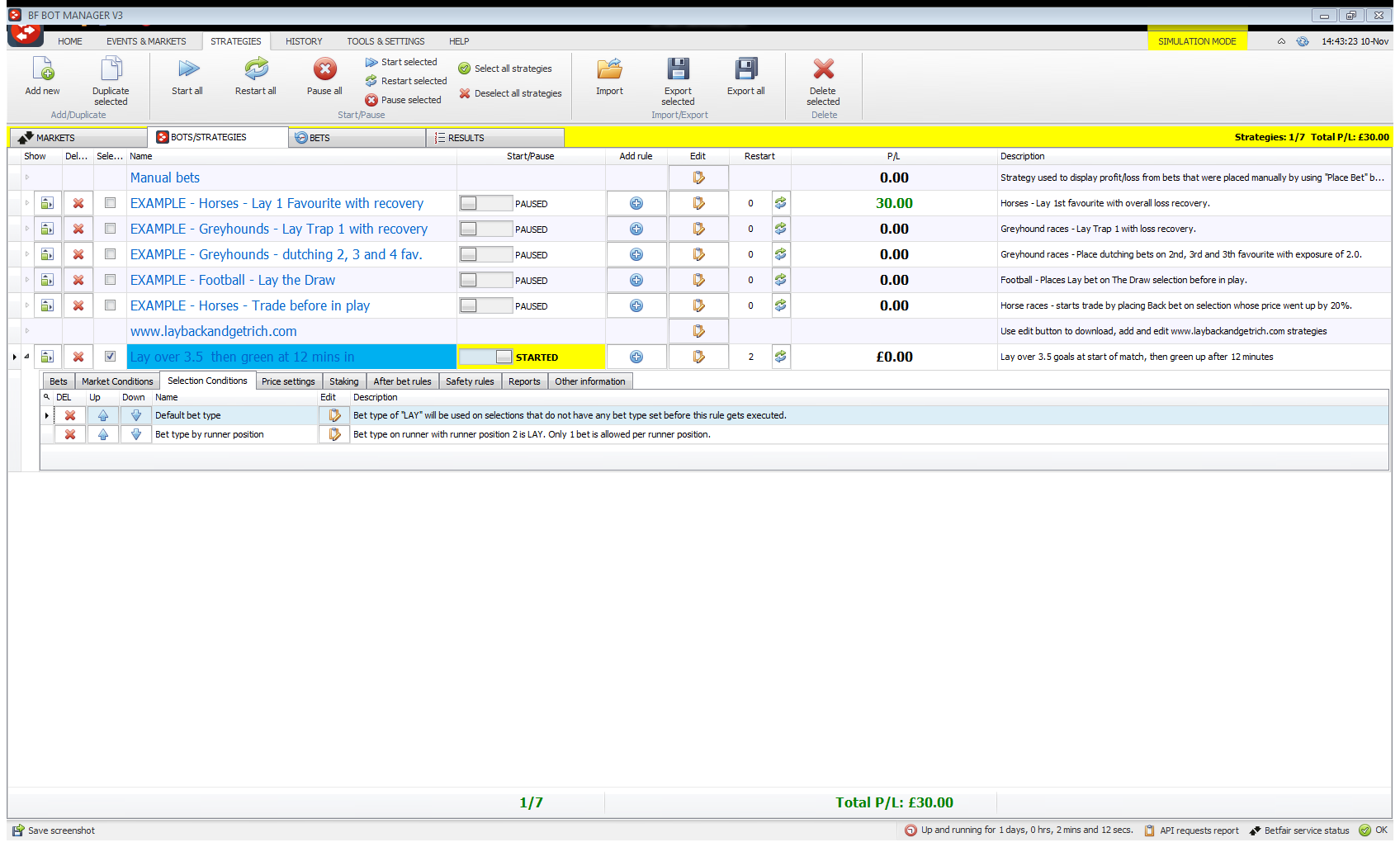Move Default bet type rule down
Screen dimensions: 1400x847
(136, 415)
